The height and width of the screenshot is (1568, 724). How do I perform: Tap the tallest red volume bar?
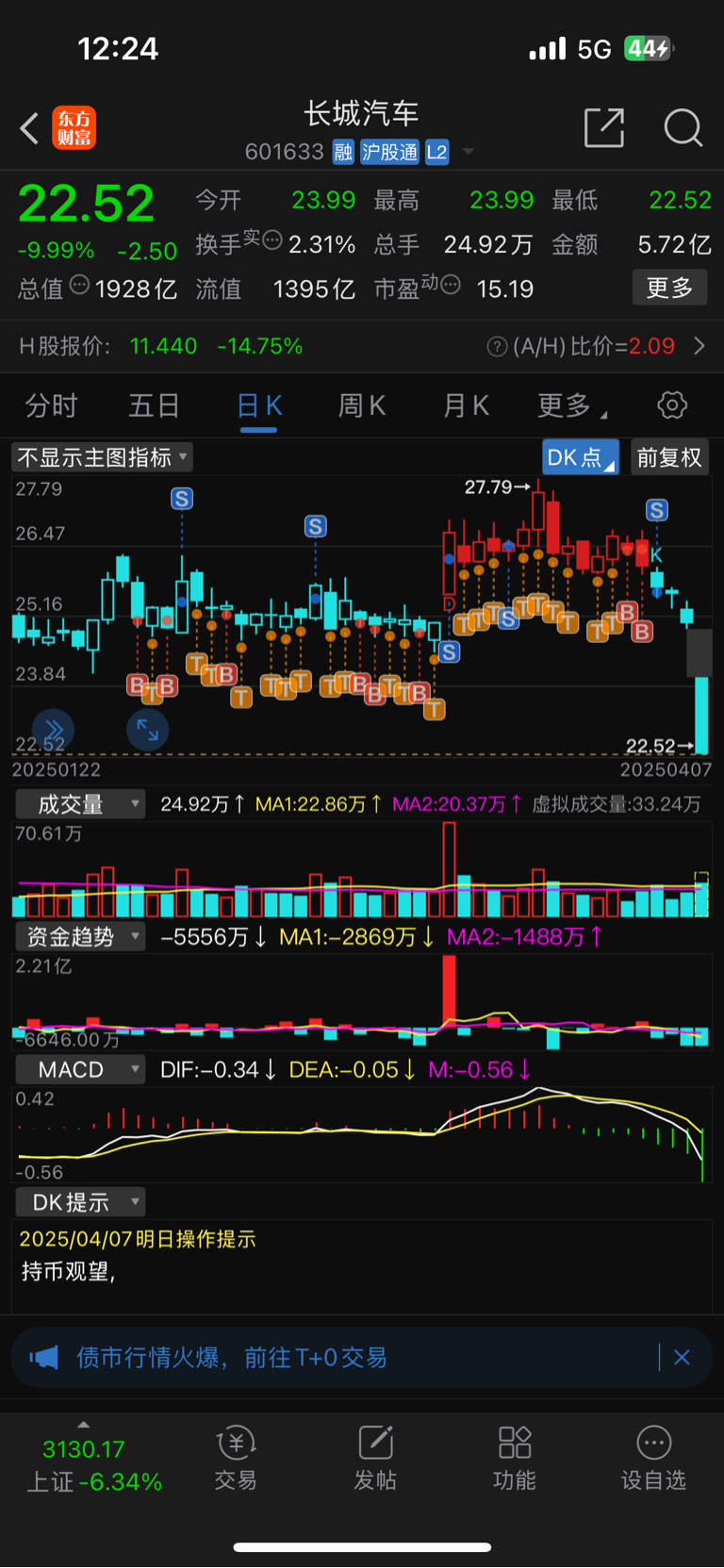449,869
